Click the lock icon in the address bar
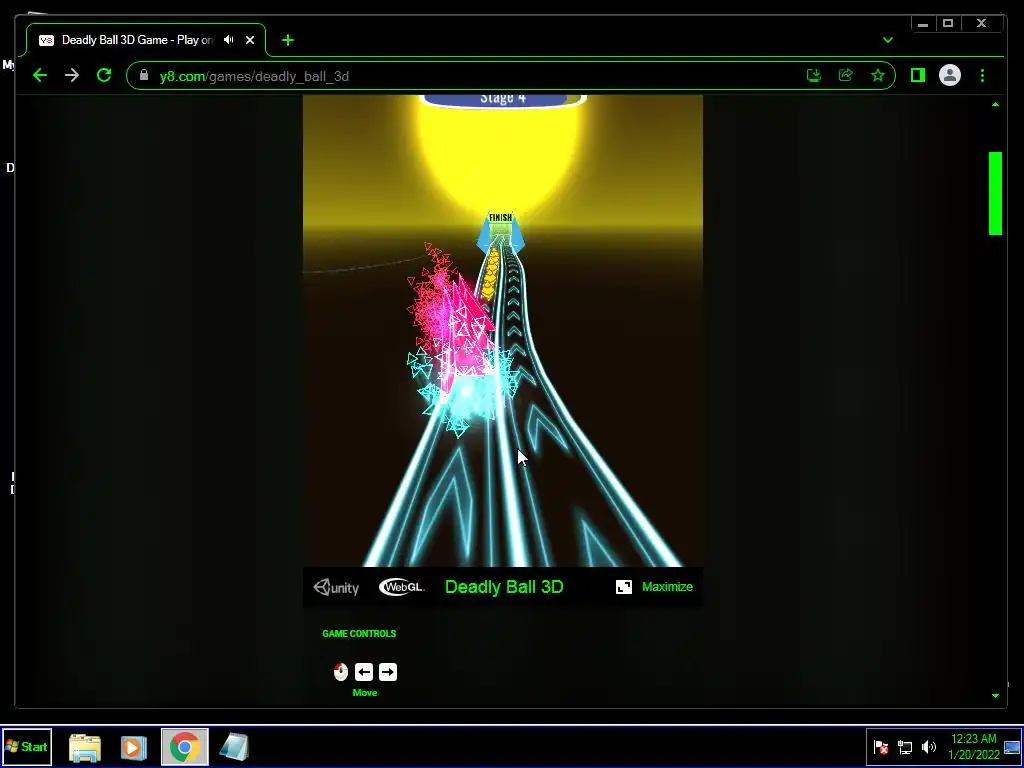Image resolution: width=1024 pixels, height=768 pixels. [144, 76]
